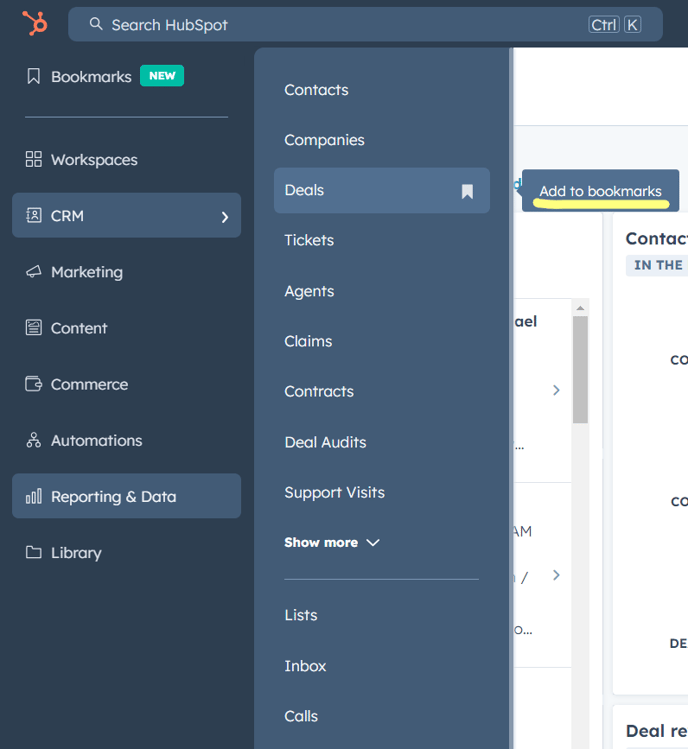
Task: Click the Bookmarks icon in sidebar
Action: click(34, 77)
